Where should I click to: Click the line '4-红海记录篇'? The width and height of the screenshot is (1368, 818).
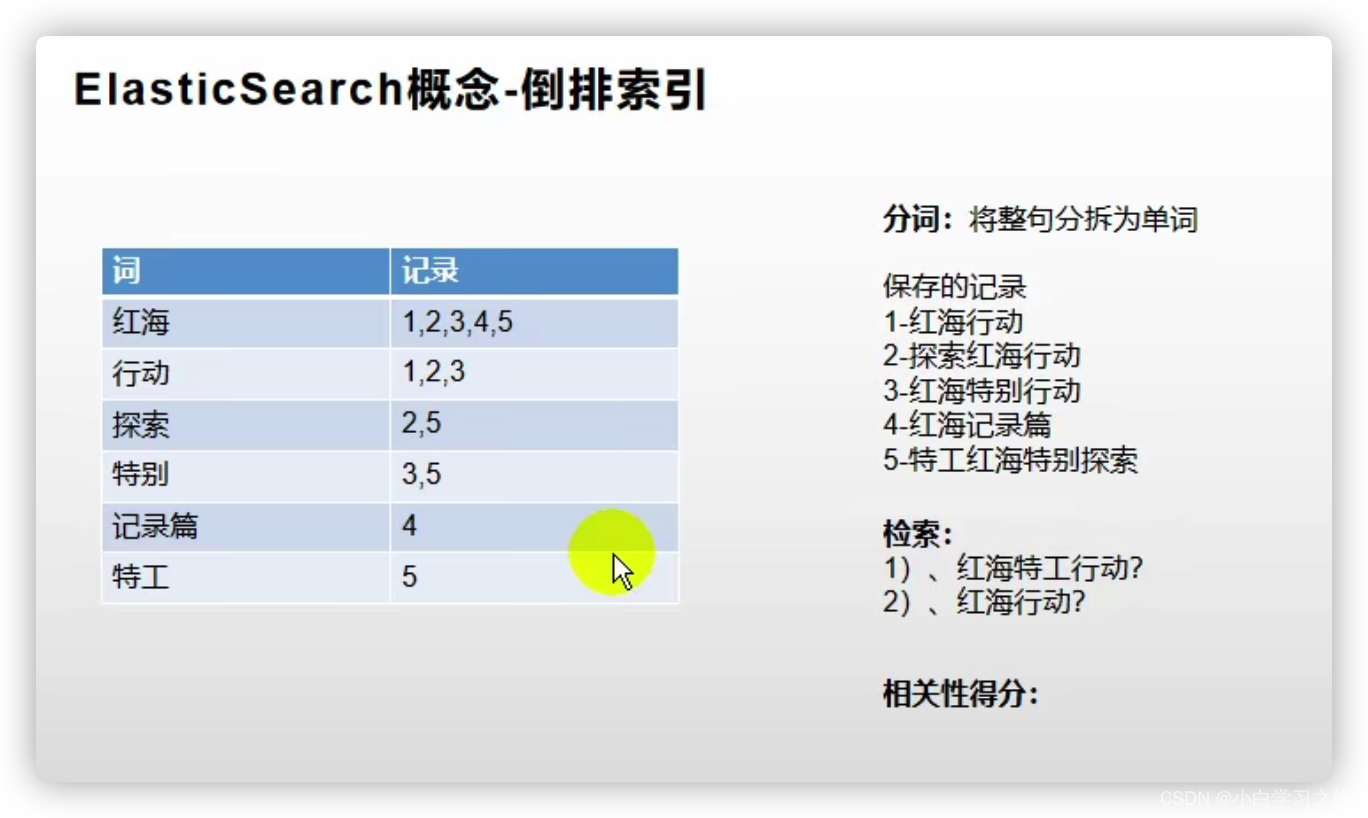click(967, 425)
